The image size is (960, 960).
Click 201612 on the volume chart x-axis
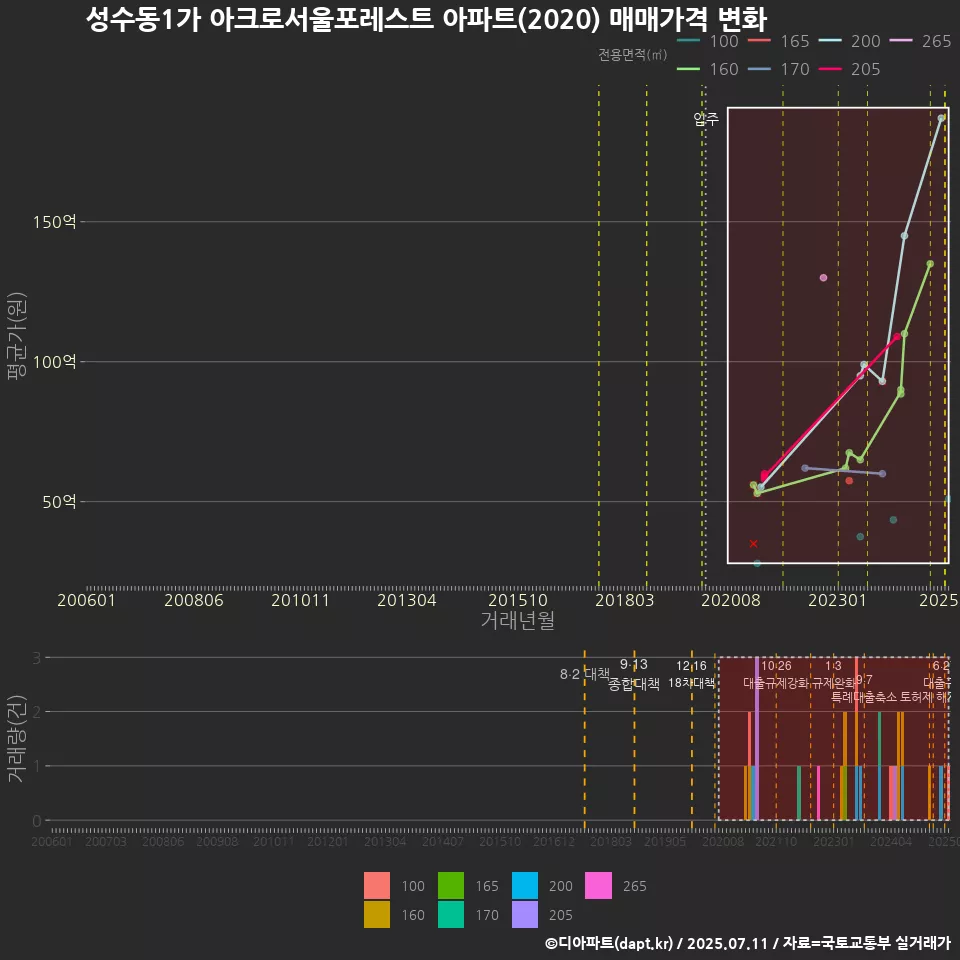point(554,842)
